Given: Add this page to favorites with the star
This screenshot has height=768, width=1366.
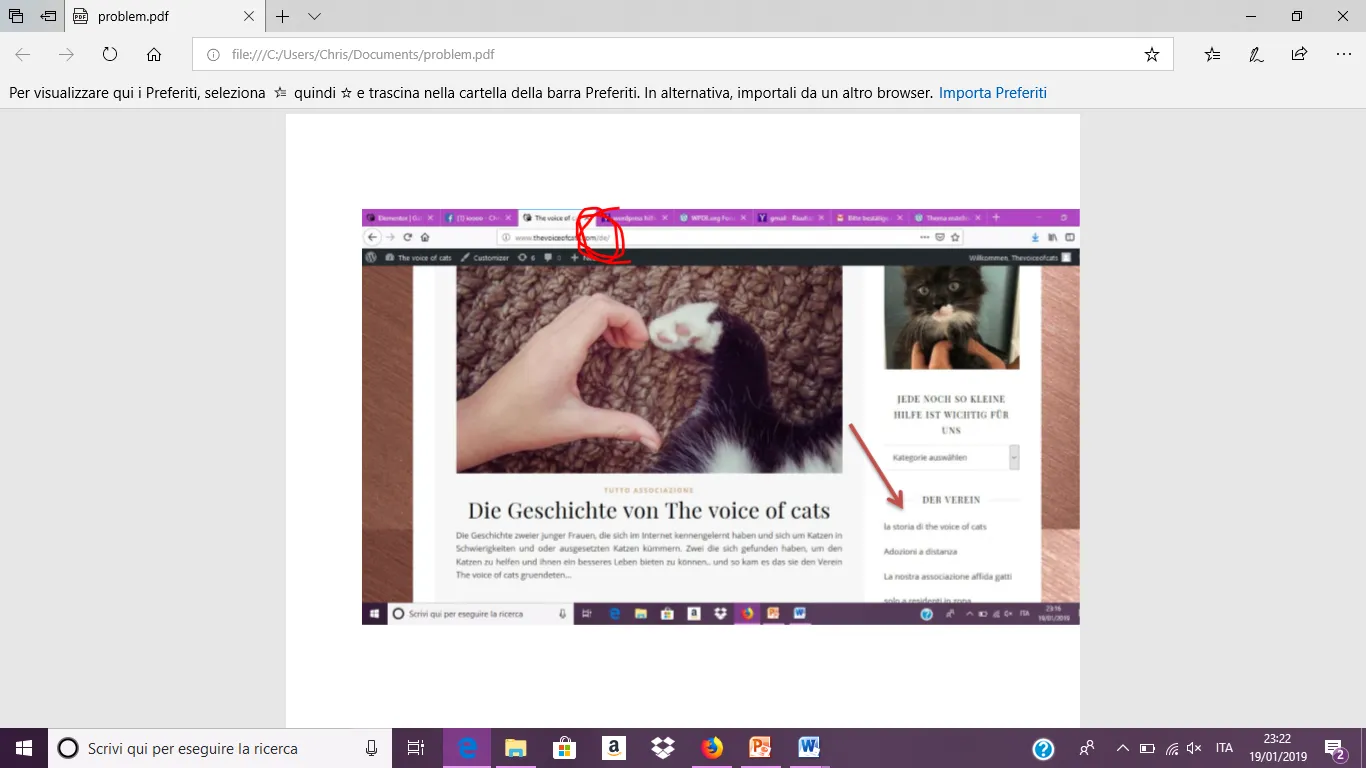Looking at the screenshot, I should coord(1152,55).
